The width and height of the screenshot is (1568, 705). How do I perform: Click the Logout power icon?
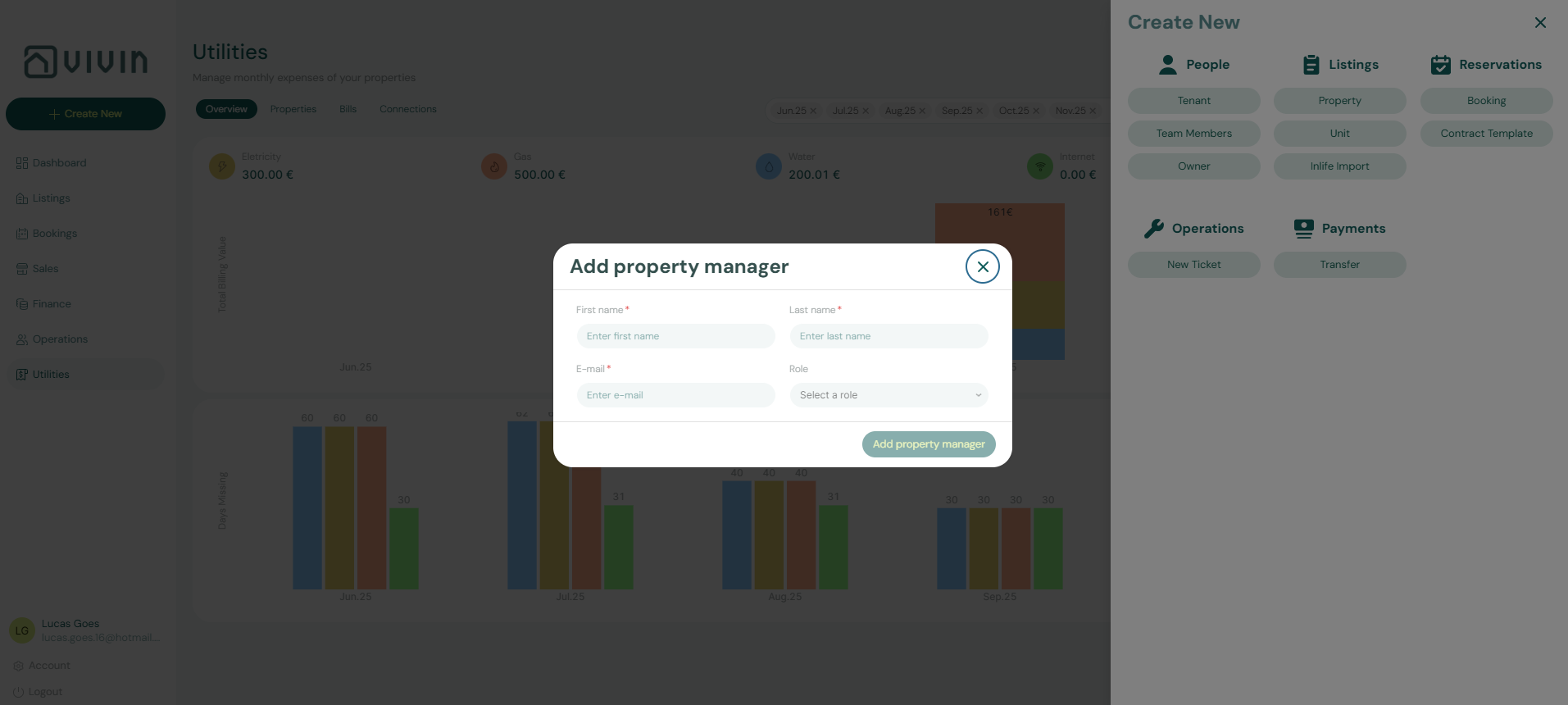[x=18, y=692]
